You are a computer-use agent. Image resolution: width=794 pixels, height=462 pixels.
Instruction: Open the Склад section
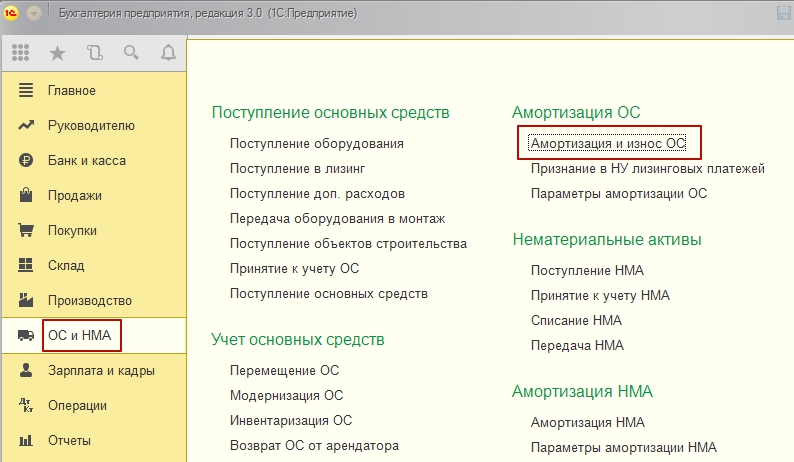pos(66,265)
